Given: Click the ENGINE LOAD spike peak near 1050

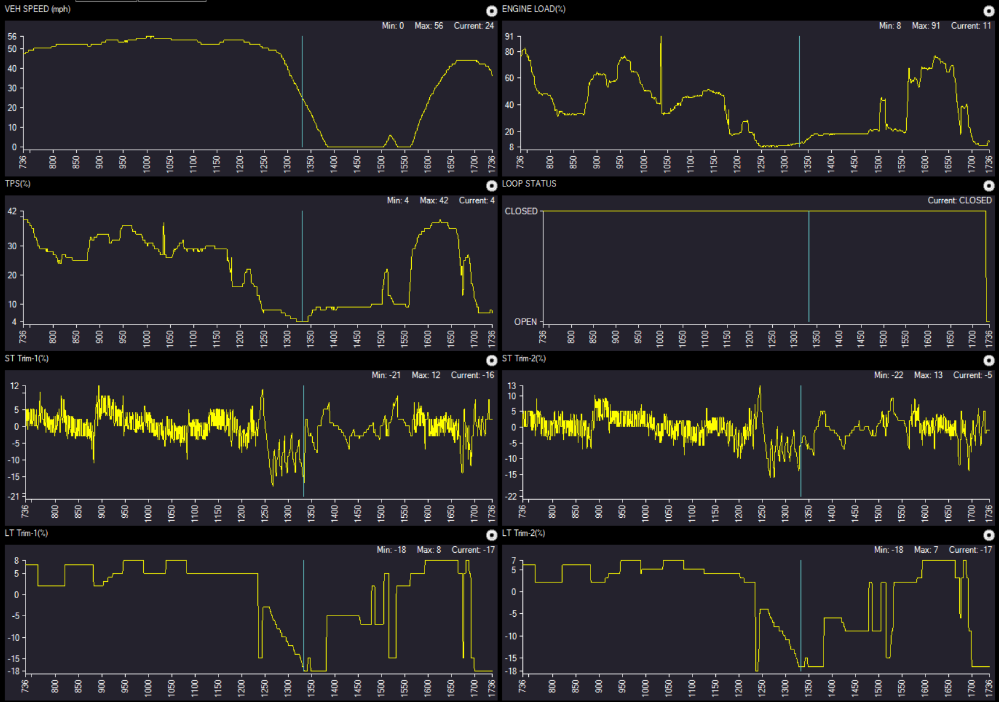Looking at the screenshot, I should tap(661, 40).
